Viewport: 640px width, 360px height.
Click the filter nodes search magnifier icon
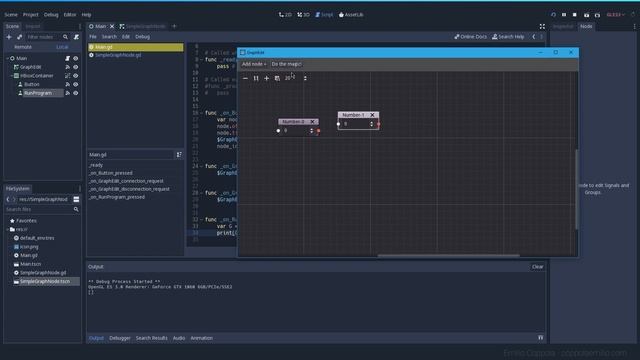(65, 37)
